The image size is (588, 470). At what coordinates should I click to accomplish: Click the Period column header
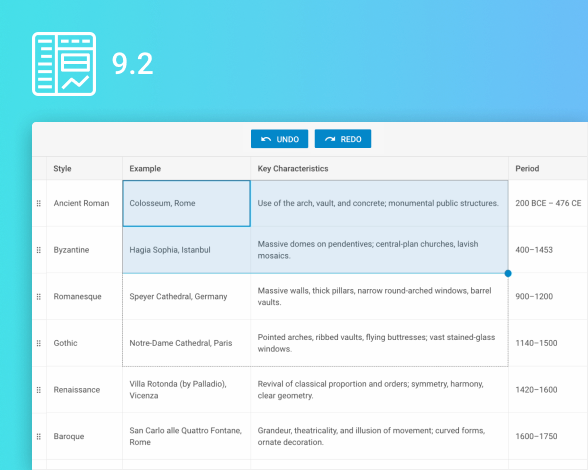point(548,168)
